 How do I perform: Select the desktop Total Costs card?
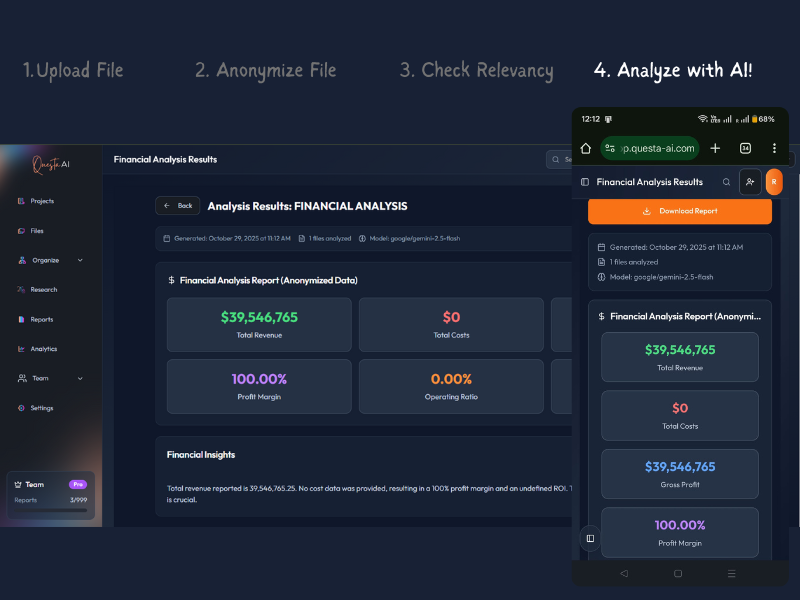[451, 324]
